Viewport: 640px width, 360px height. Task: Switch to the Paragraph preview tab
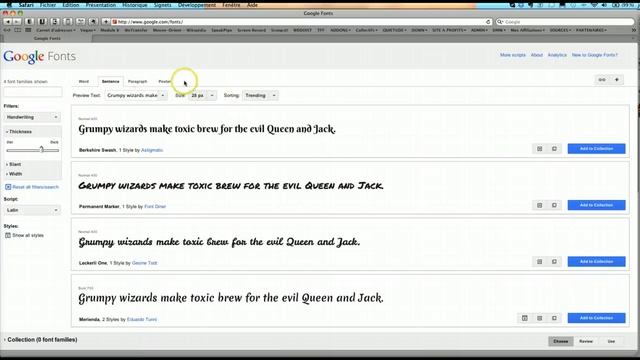138,81
